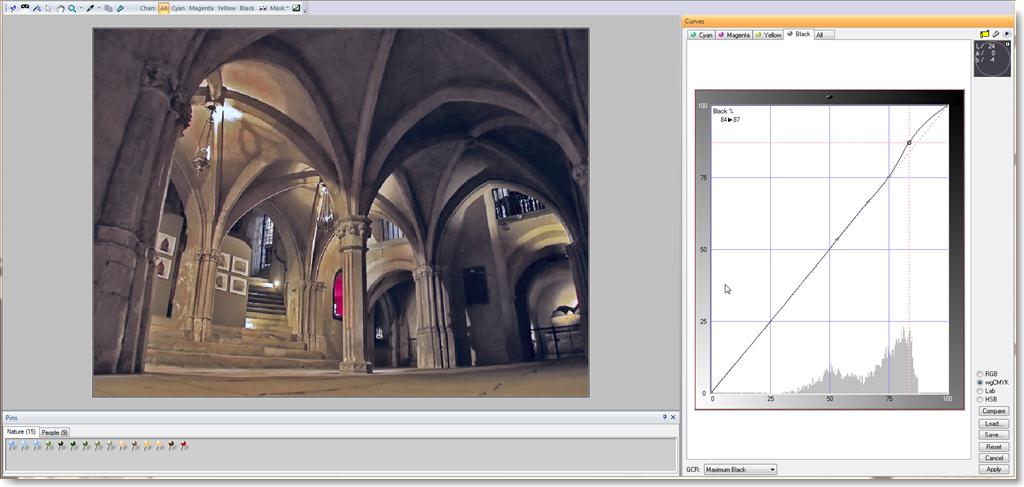1024x487 pixels.
Task: Click the Save... button
Action: click(993, 435)
